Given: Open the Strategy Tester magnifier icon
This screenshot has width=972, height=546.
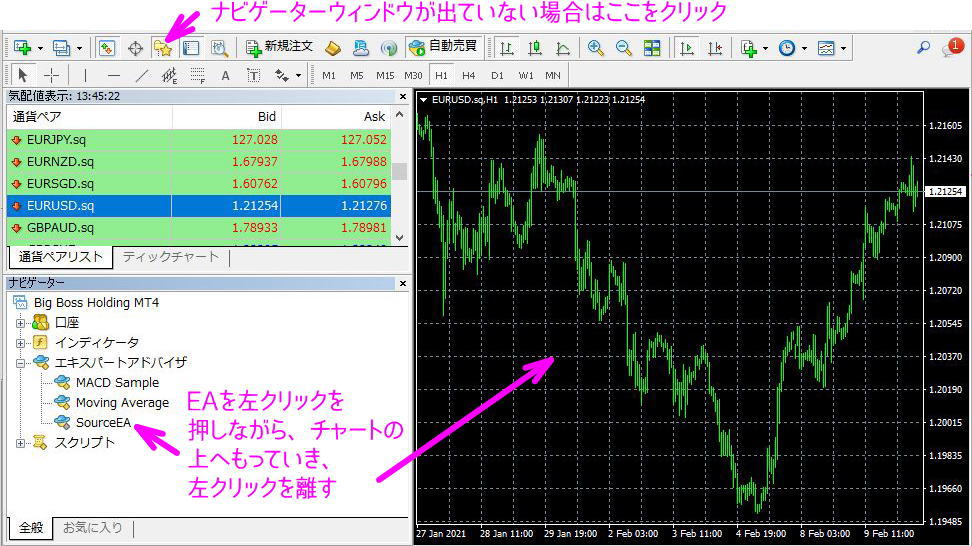Looking at the screenshot, I should [x=219, y=48].
